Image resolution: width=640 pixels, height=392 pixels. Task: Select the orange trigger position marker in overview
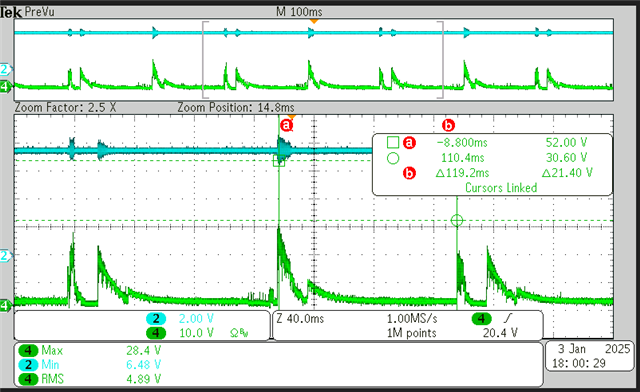(x=313, y=21)
